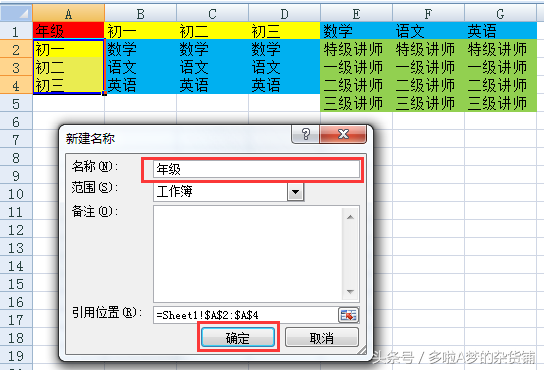Select row 16 header
The height and width of the screenshot is (370, 544).
click(x=16, y=302)
